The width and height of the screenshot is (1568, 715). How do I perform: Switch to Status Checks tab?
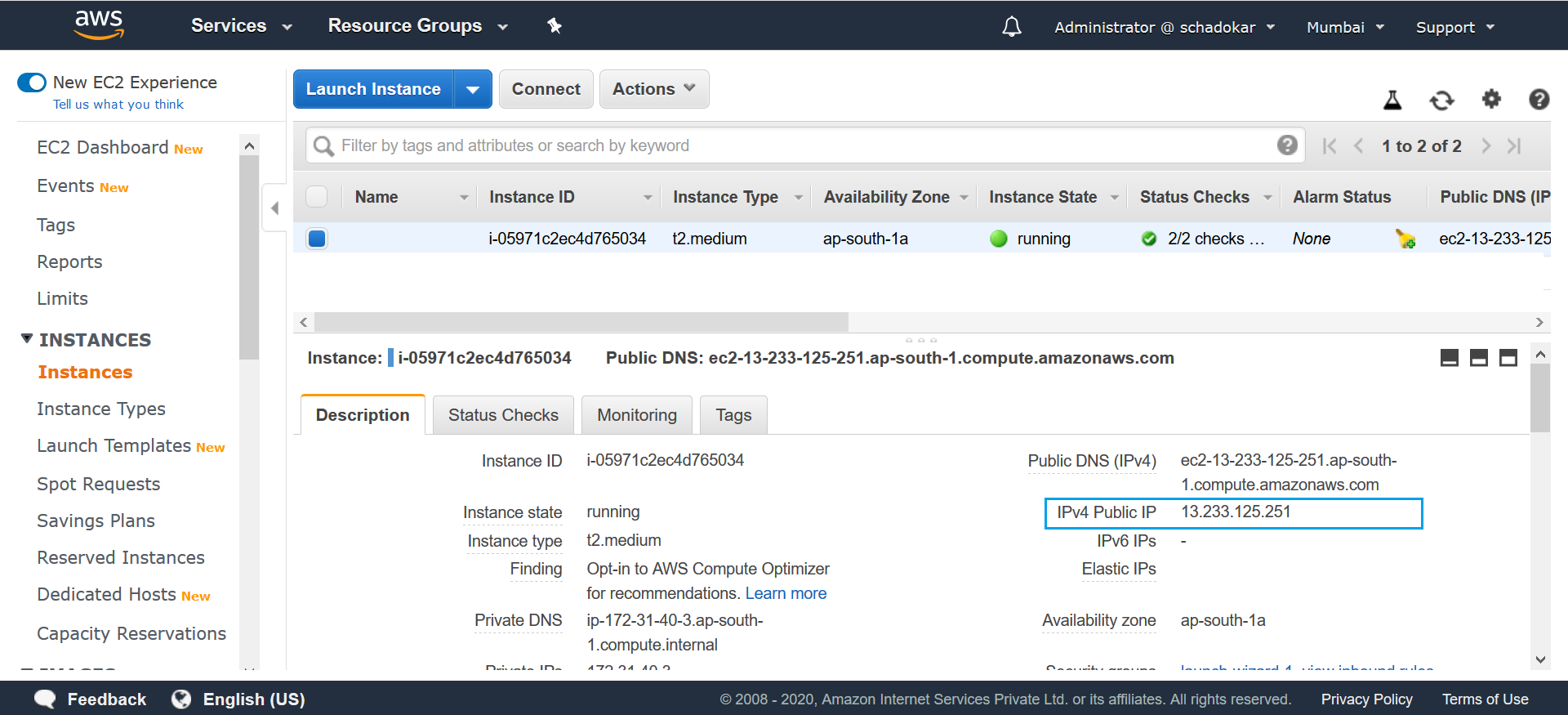click(x=503, y=415)
